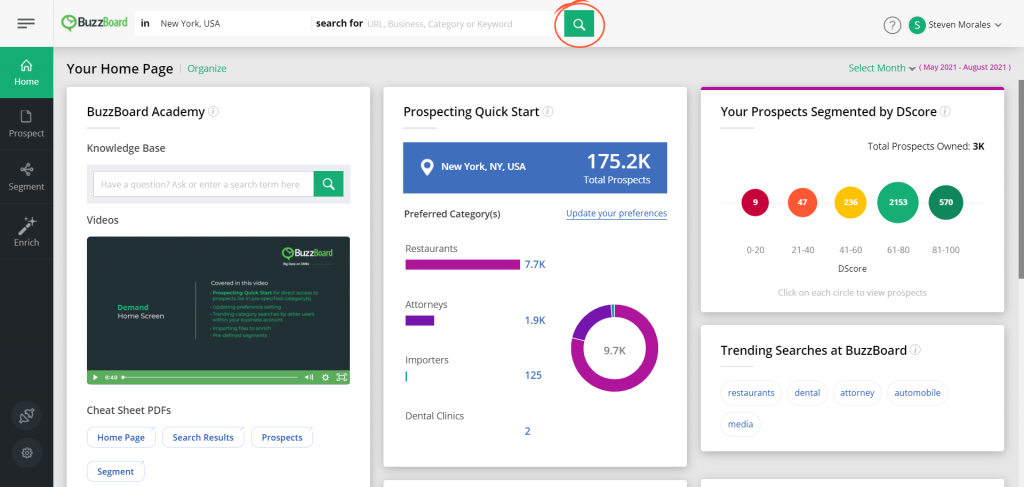
Task: Open the help question mark icon
Action: [x=892, y=25]
